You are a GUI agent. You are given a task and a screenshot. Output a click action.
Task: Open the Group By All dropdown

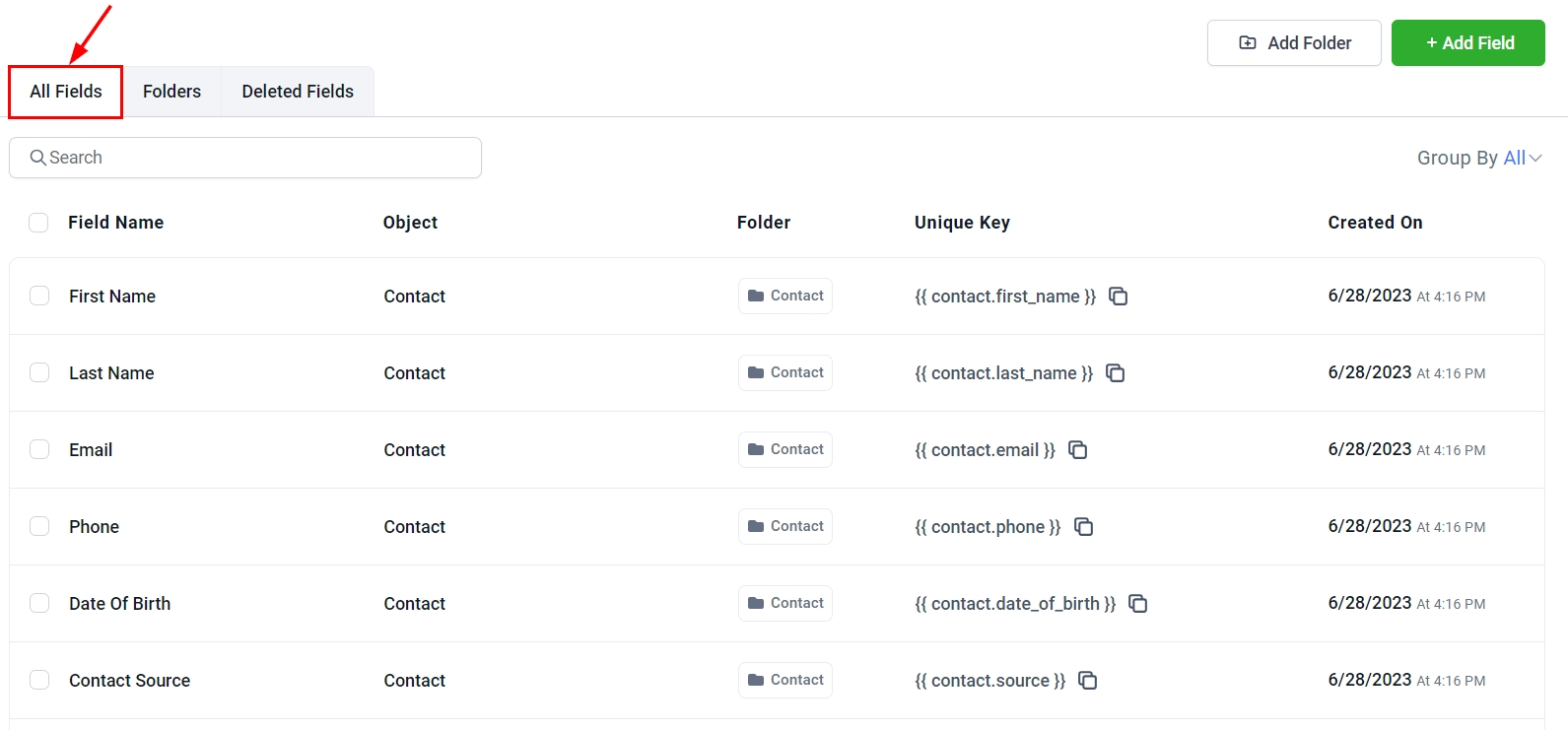(x=1478, y=158)
